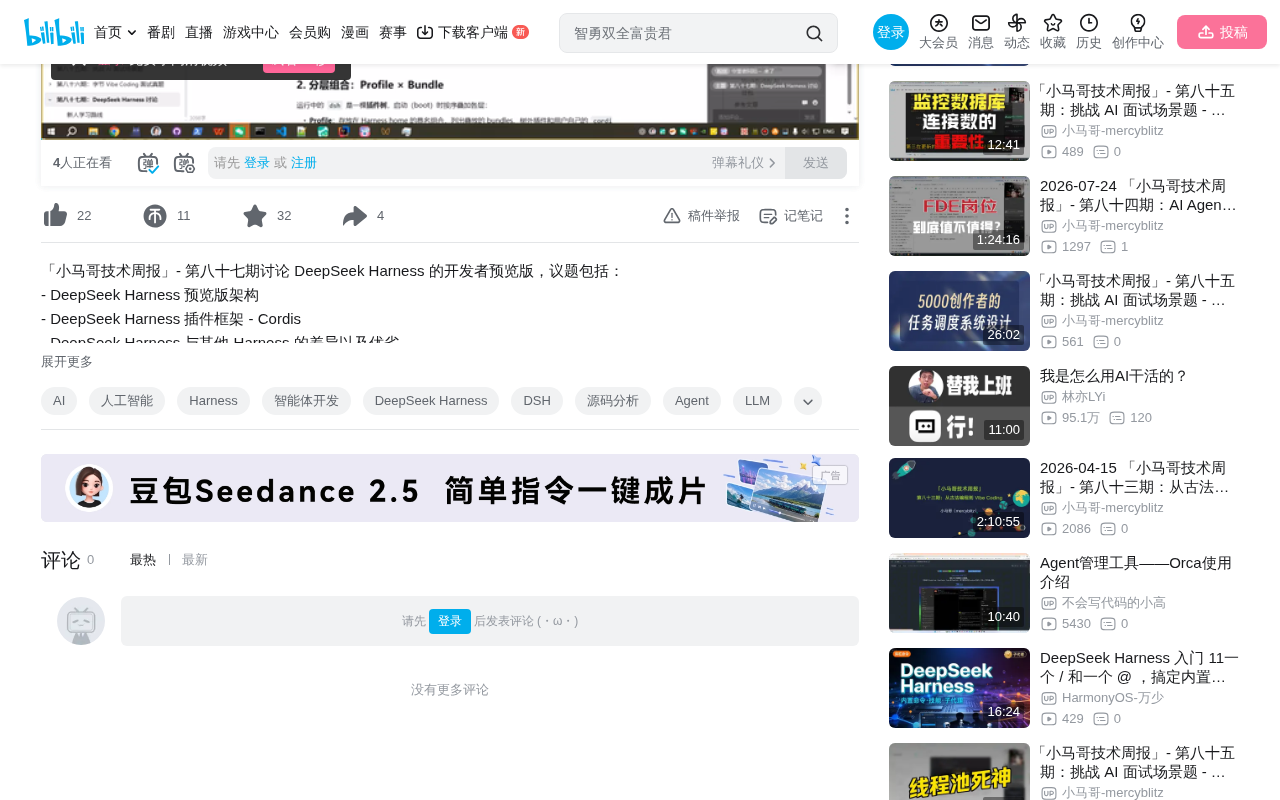Open 大会员 icon in header

coord(938,23)
